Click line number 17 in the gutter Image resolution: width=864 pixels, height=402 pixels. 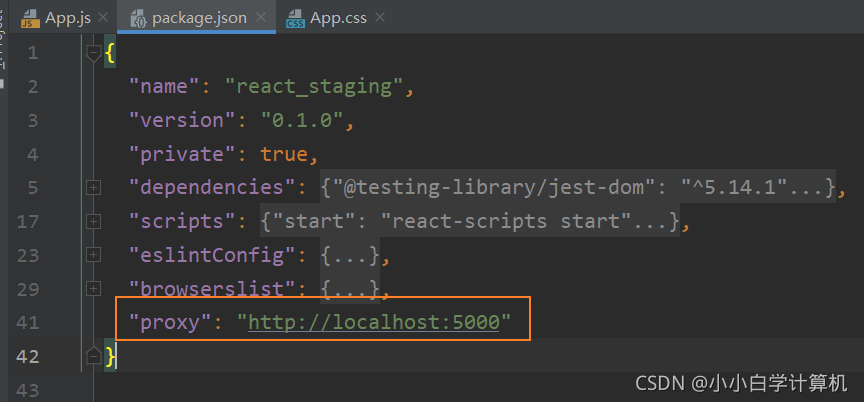[28, 222]
